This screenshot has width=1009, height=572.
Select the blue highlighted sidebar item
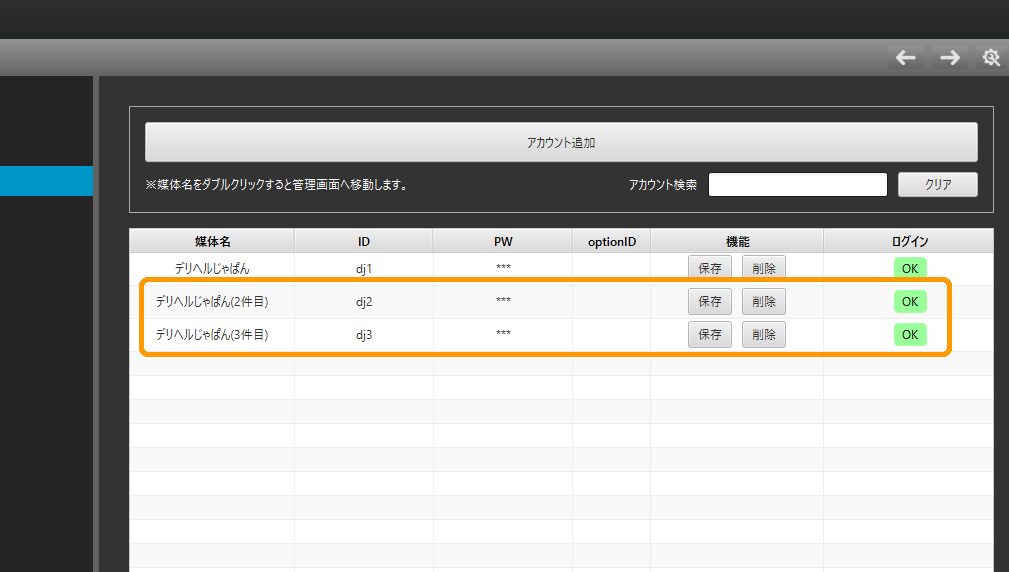click(46, 181)
